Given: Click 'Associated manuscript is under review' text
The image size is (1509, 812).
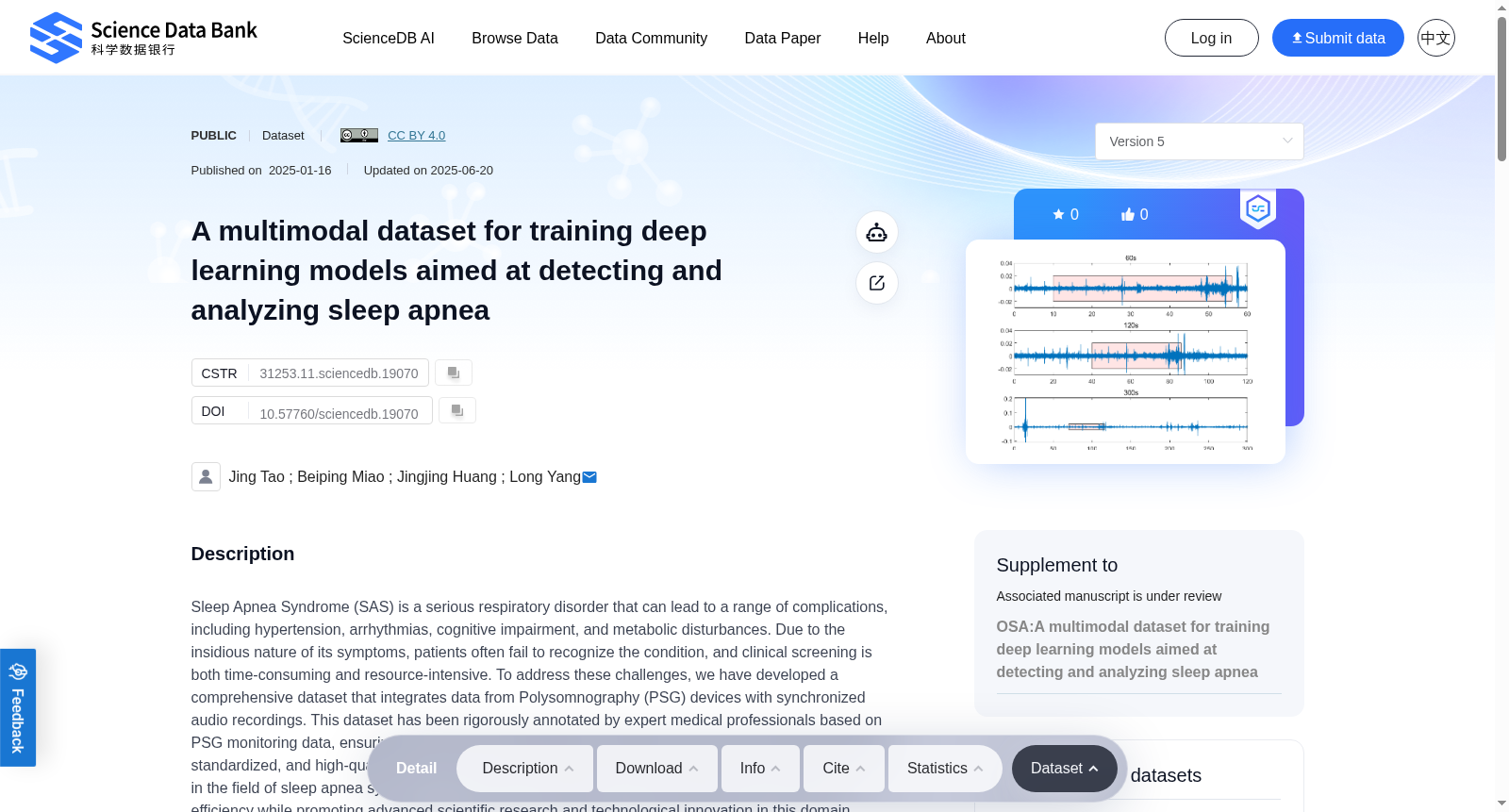Looking at the screenshot, I should [x=1109, y=596].
